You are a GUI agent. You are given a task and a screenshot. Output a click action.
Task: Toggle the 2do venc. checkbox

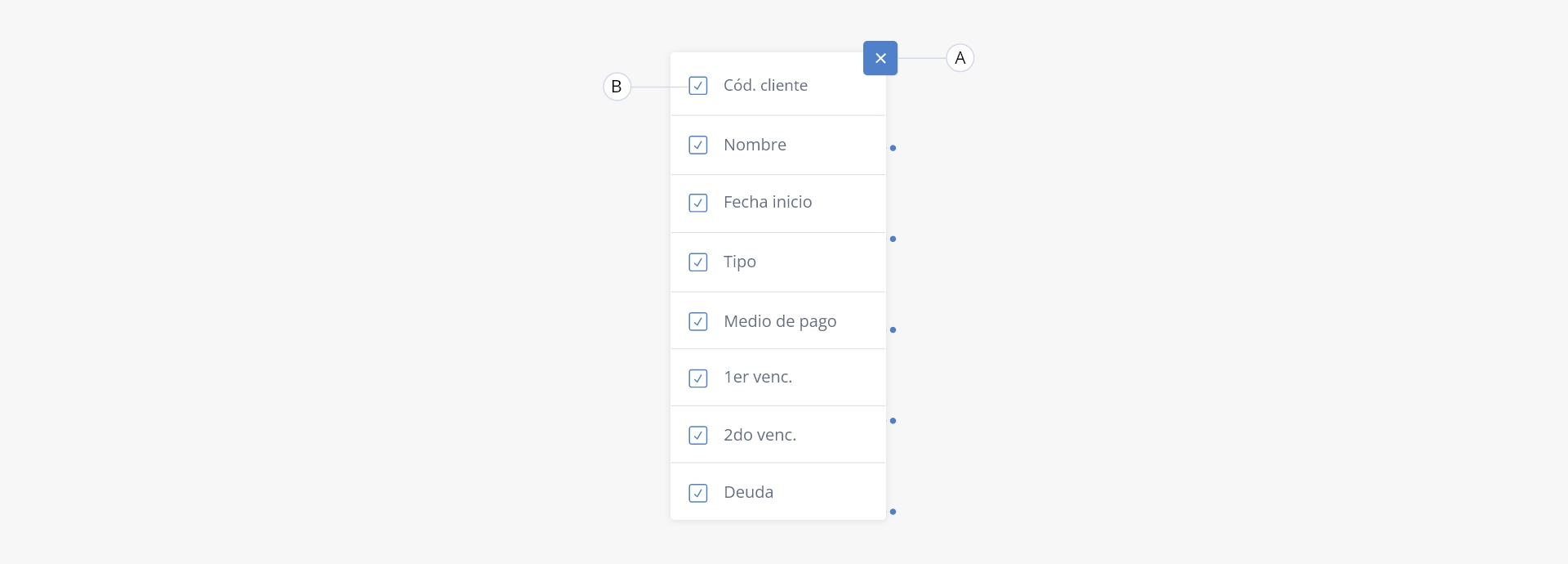pos(698,435)
